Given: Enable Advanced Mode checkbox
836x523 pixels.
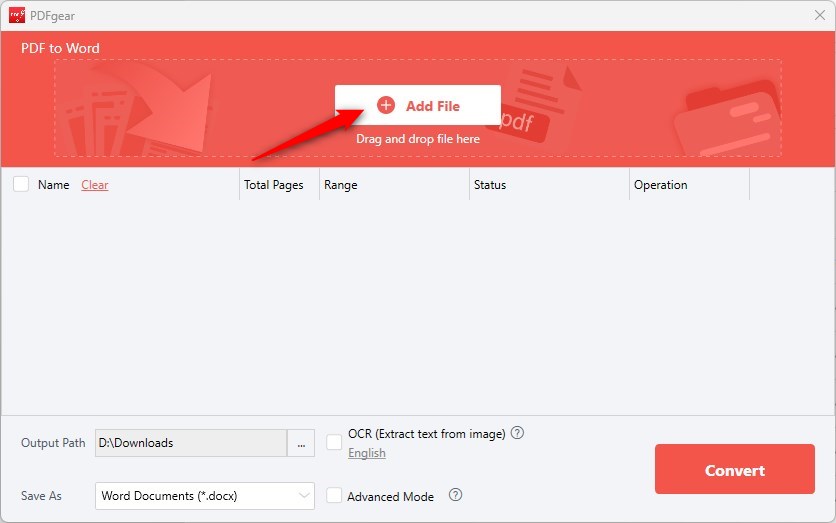Looking at the screenshot, I should click(x=334, y=495).
